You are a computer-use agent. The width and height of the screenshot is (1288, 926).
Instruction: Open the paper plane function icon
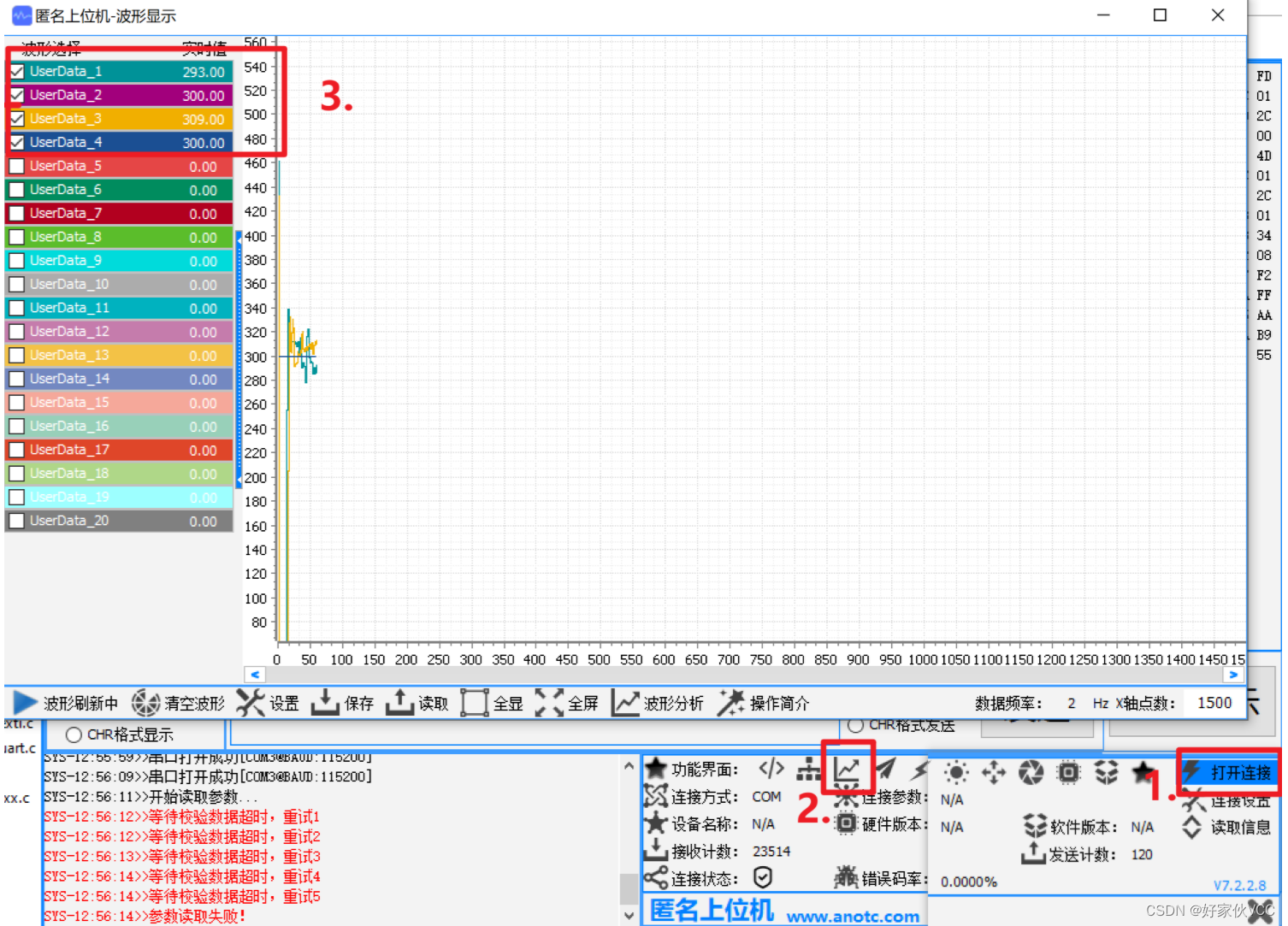[x=885, y=769]
